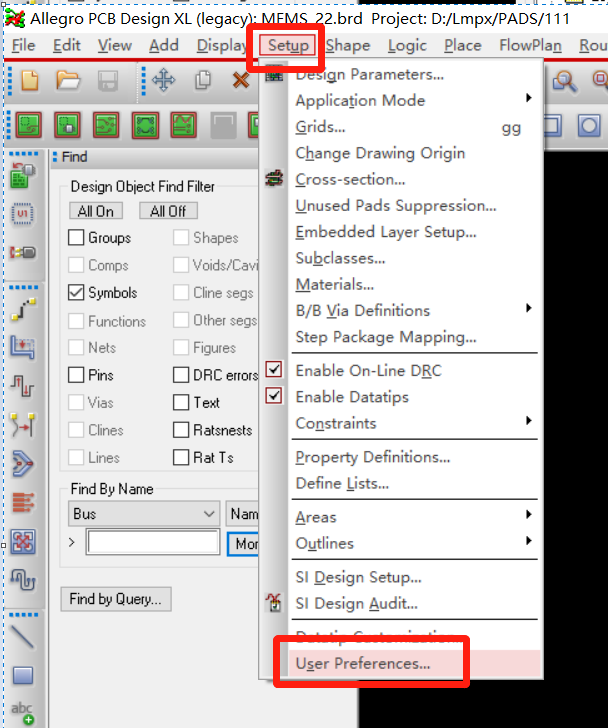608x728 pixels.
Task: Click the red horizontal arrows icon
Action: tap(23, 502)
